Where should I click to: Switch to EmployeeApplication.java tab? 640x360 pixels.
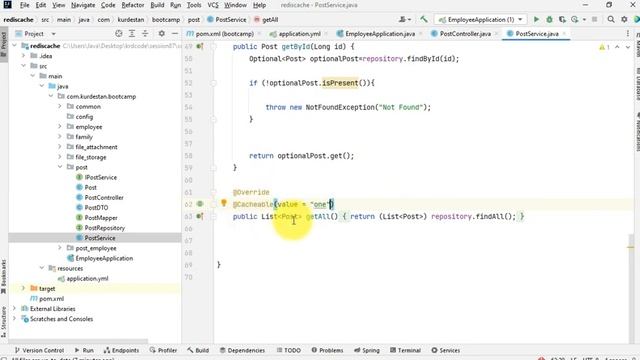pyautogui.click(x=380, y=34)
